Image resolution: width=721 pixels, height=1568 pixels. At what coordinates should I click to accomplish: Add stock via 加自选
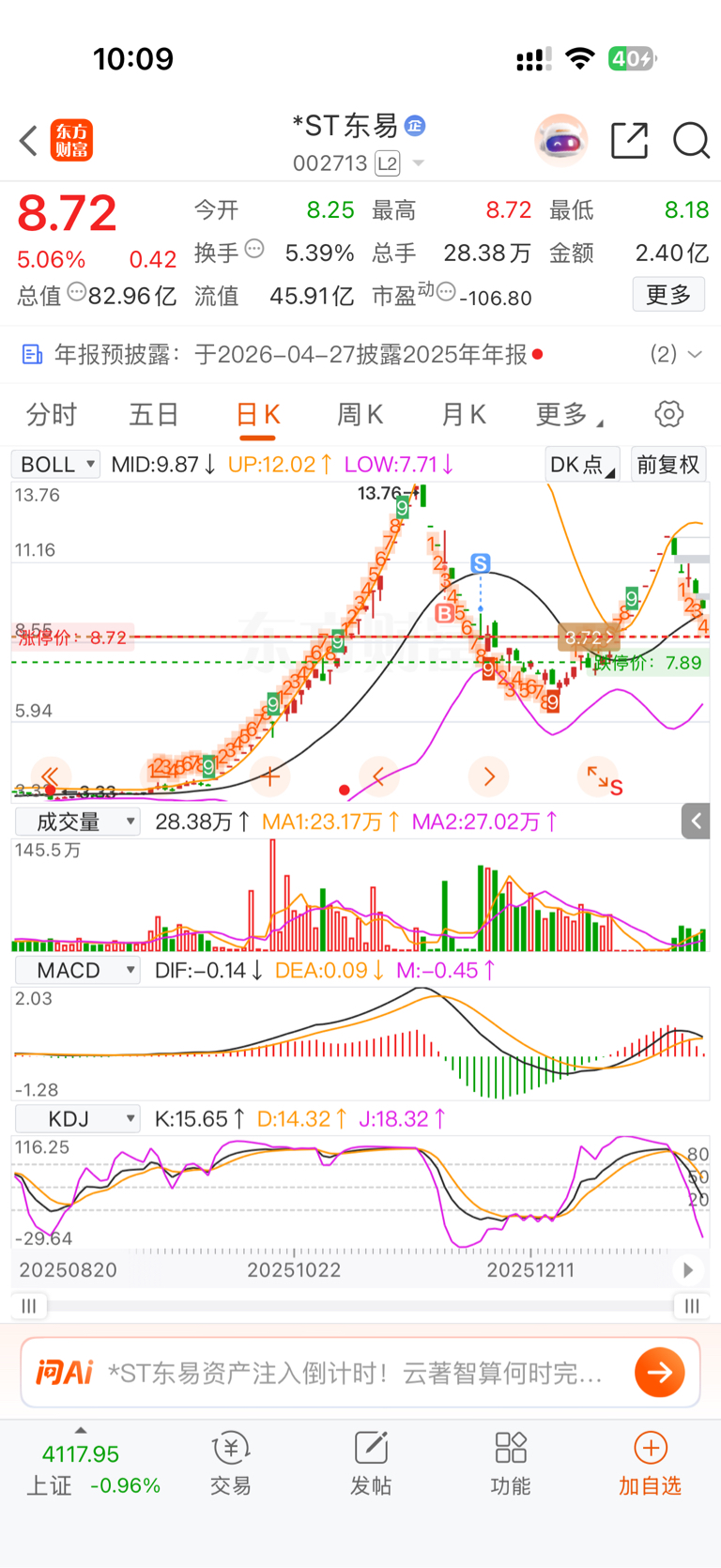point(650,1464)
